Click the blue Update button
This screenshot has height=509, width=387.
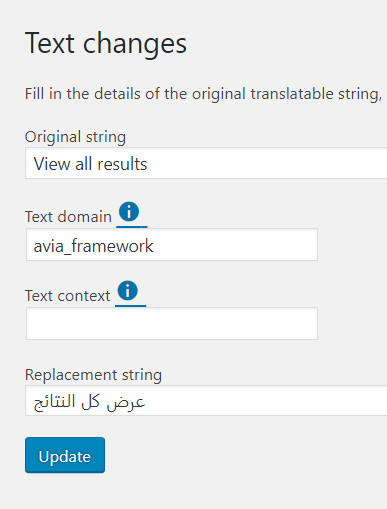[65, 455]
